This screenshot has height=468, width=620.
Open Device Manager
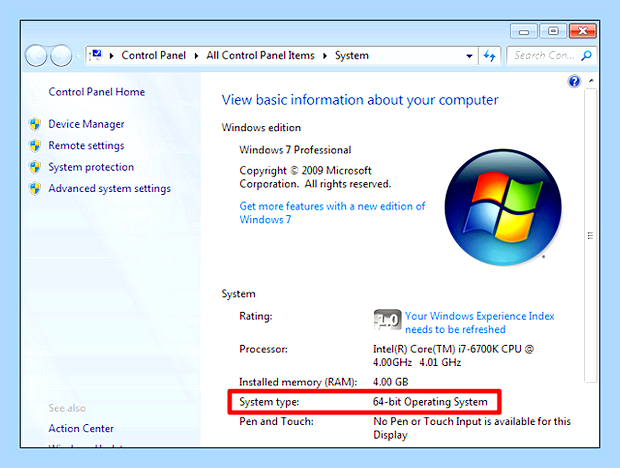click(x=86, y=124)
